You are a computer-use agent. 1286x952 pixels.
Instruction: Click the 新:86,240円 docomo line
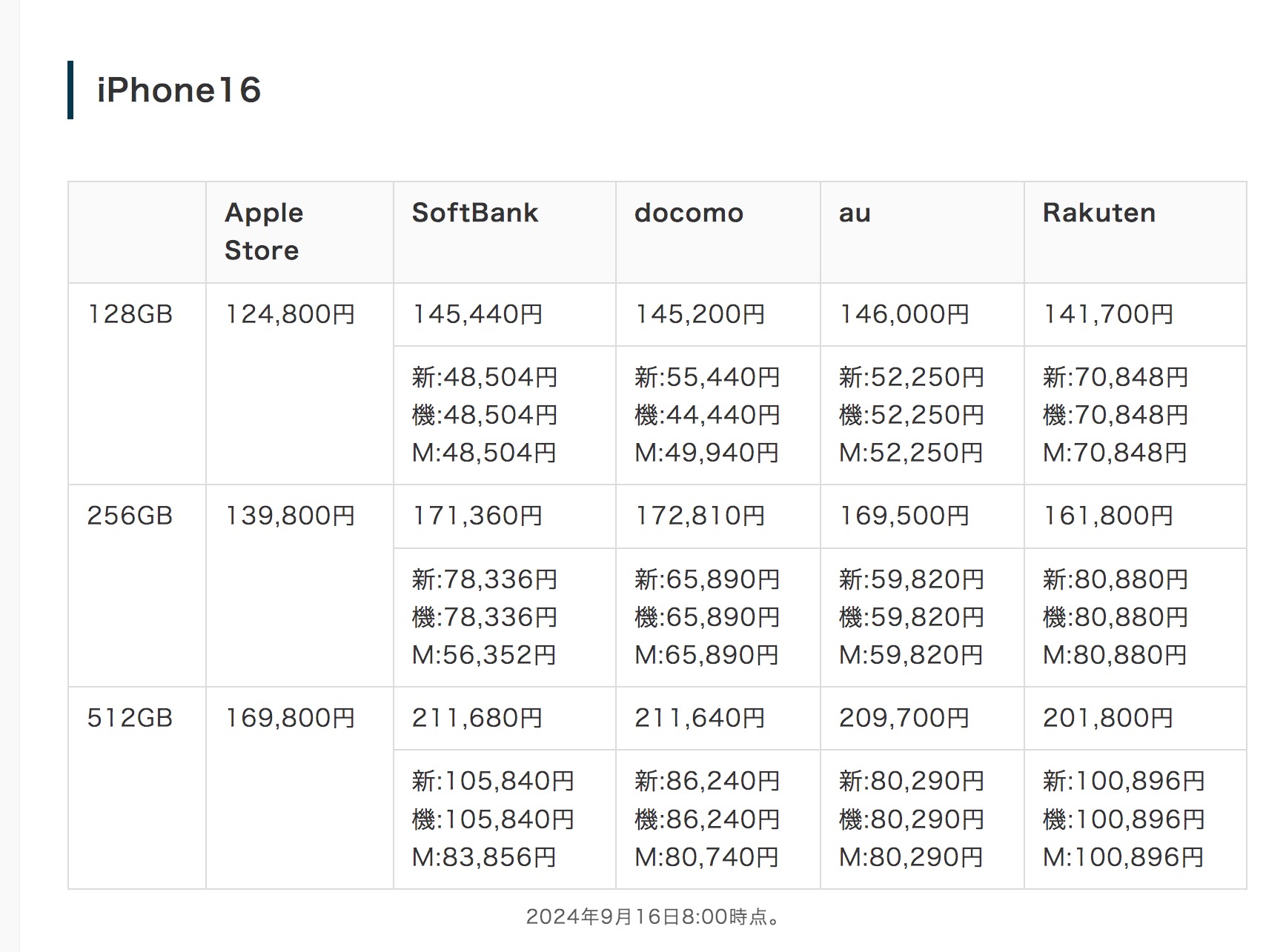point(707,781)
